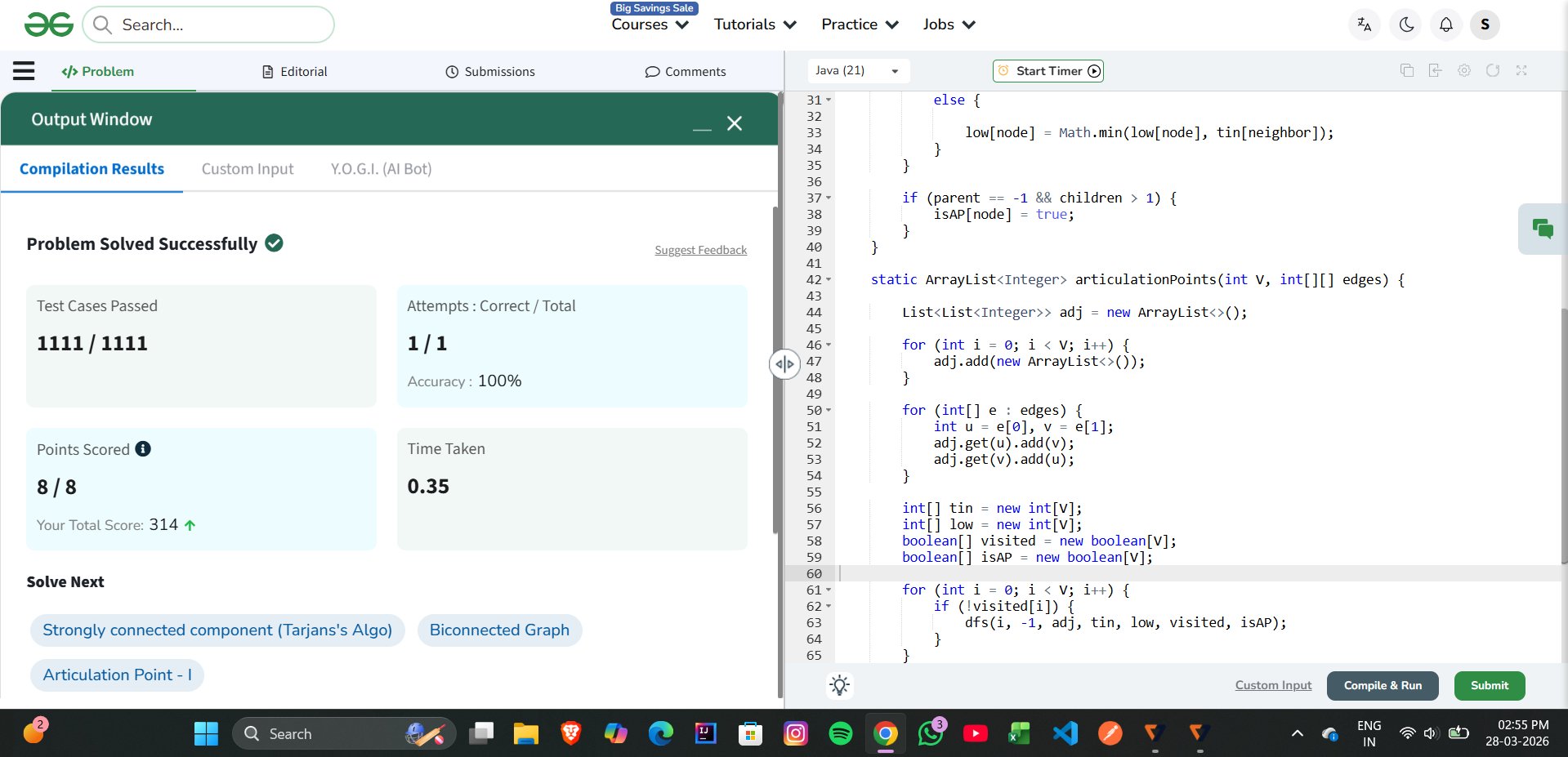1568x757 pixels.
Task: Click the copy code icon
Action: 1406,71
